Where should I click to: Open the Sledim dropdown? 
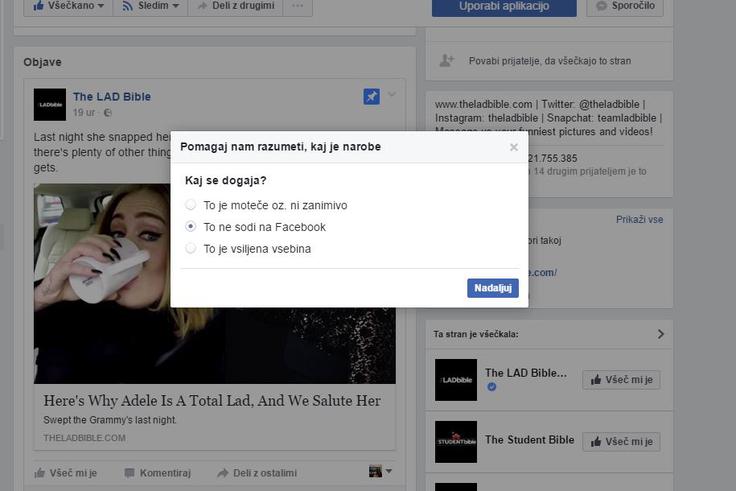150,6
